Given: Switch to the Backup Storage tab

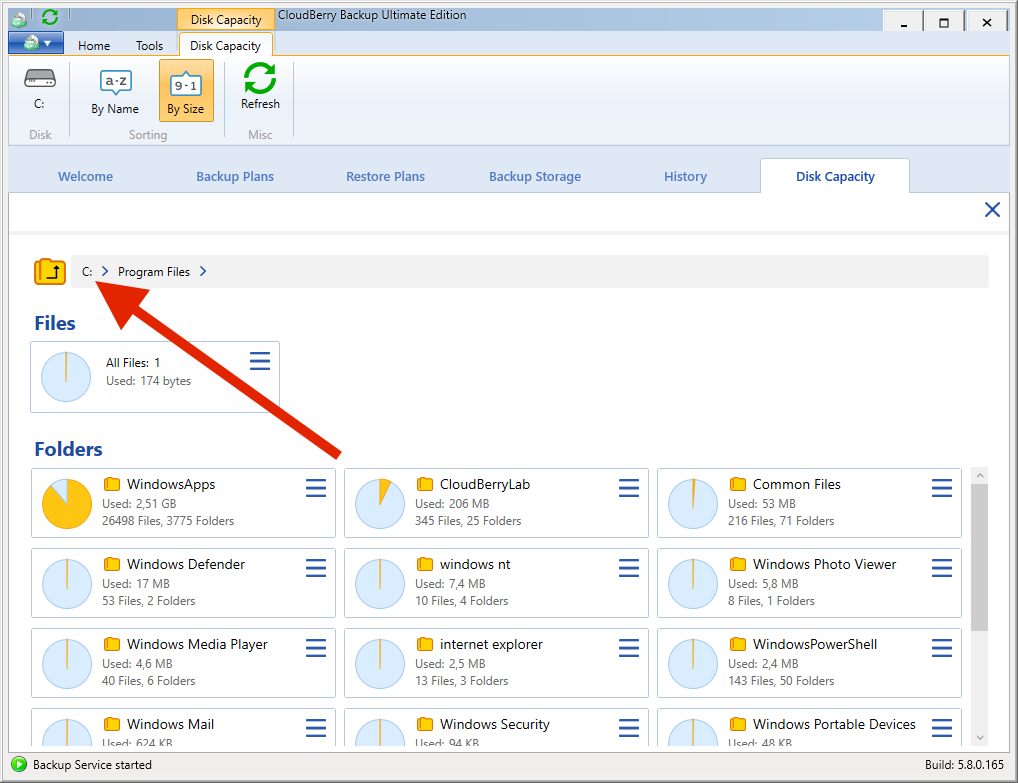Looking at the screenshot, I should point(535,177).
